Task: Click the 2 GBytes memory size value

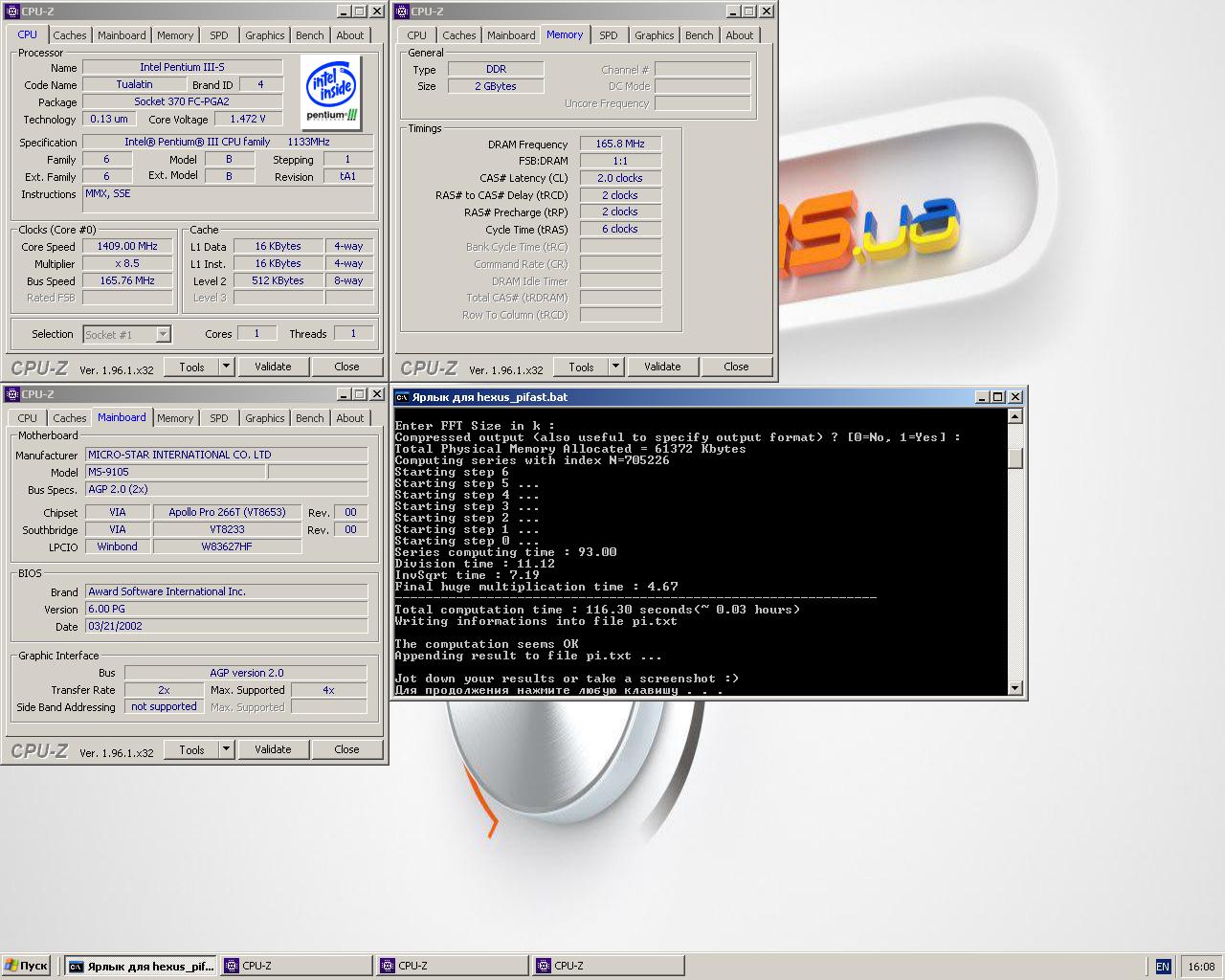Action: [x=496, y=86]
